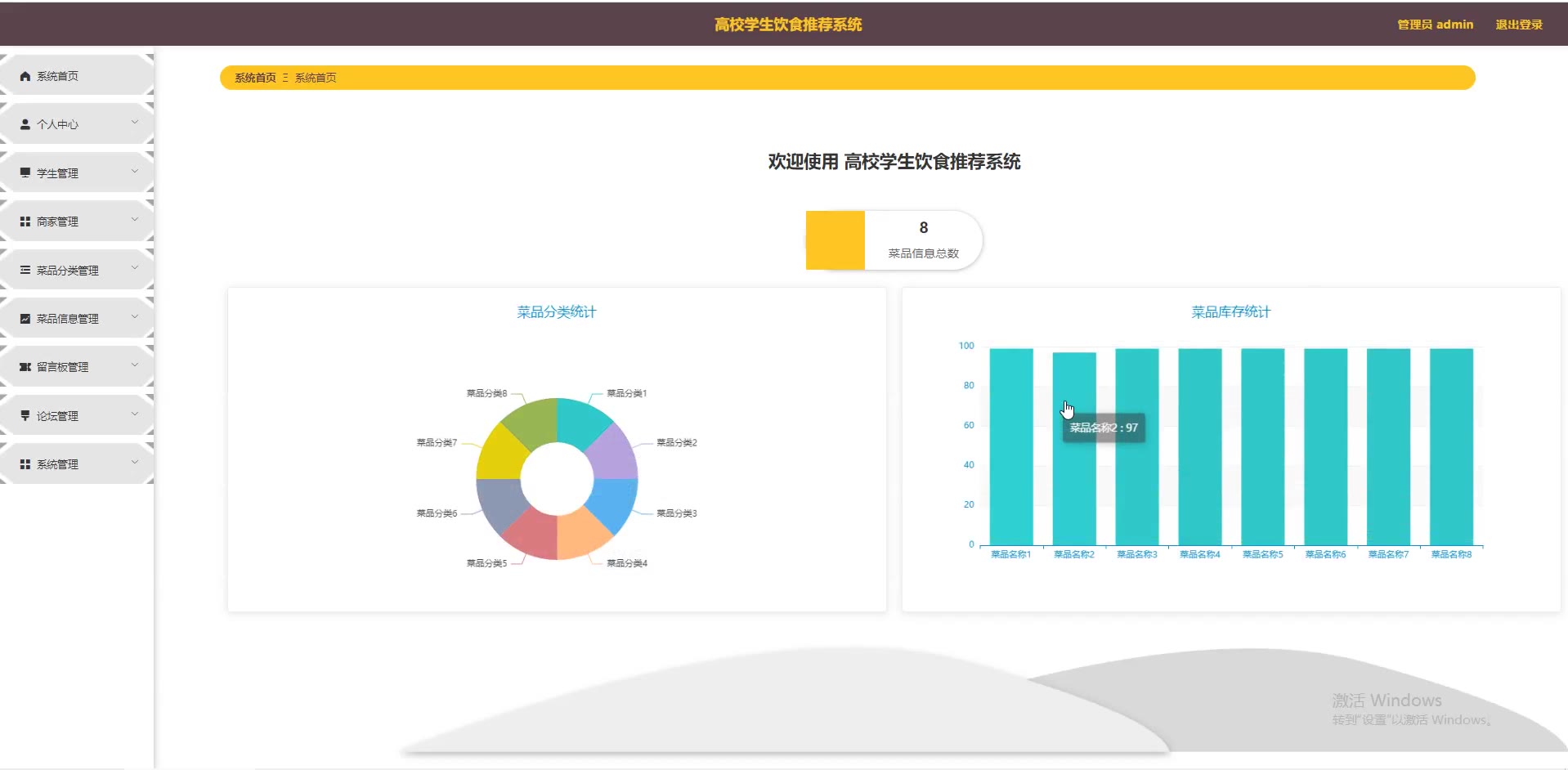The image size is (1568, 770).
Task: Click the ticket icon beside 留言板管理
Action: 25,367
